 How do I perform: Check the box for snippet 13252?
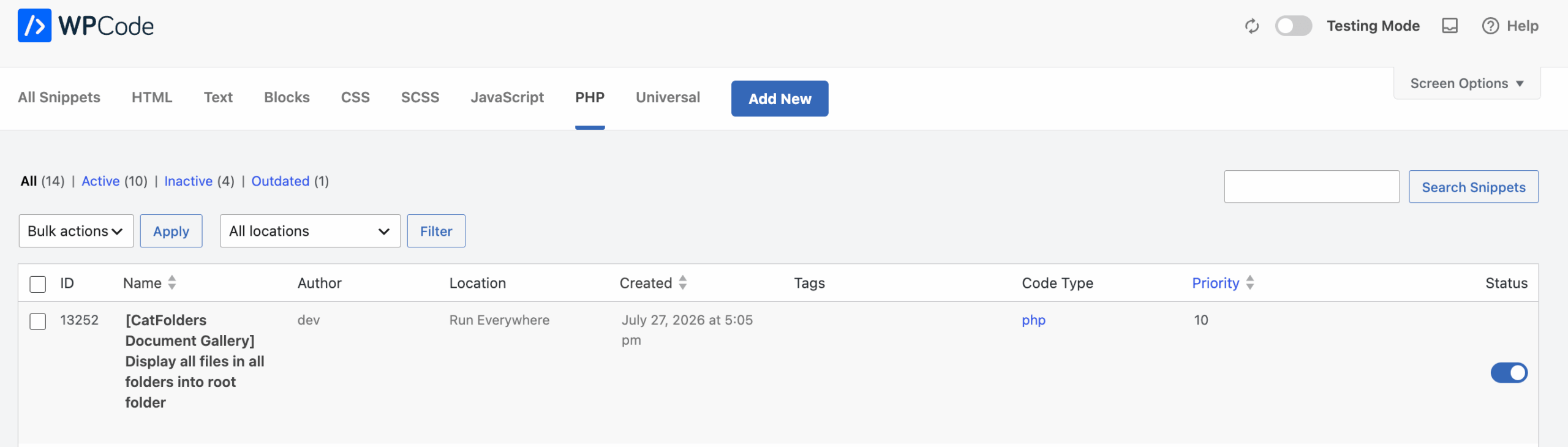click(x=38, y=321)
